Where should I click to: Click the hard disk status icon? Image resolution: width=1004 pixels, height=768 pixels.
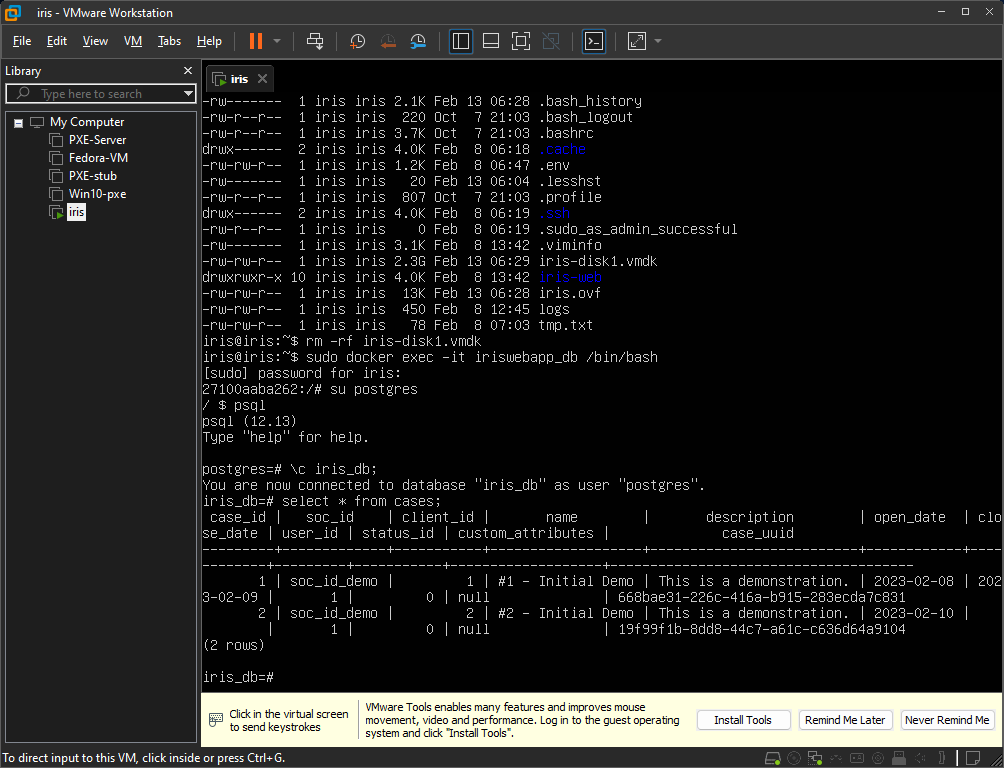pos(771,758)
